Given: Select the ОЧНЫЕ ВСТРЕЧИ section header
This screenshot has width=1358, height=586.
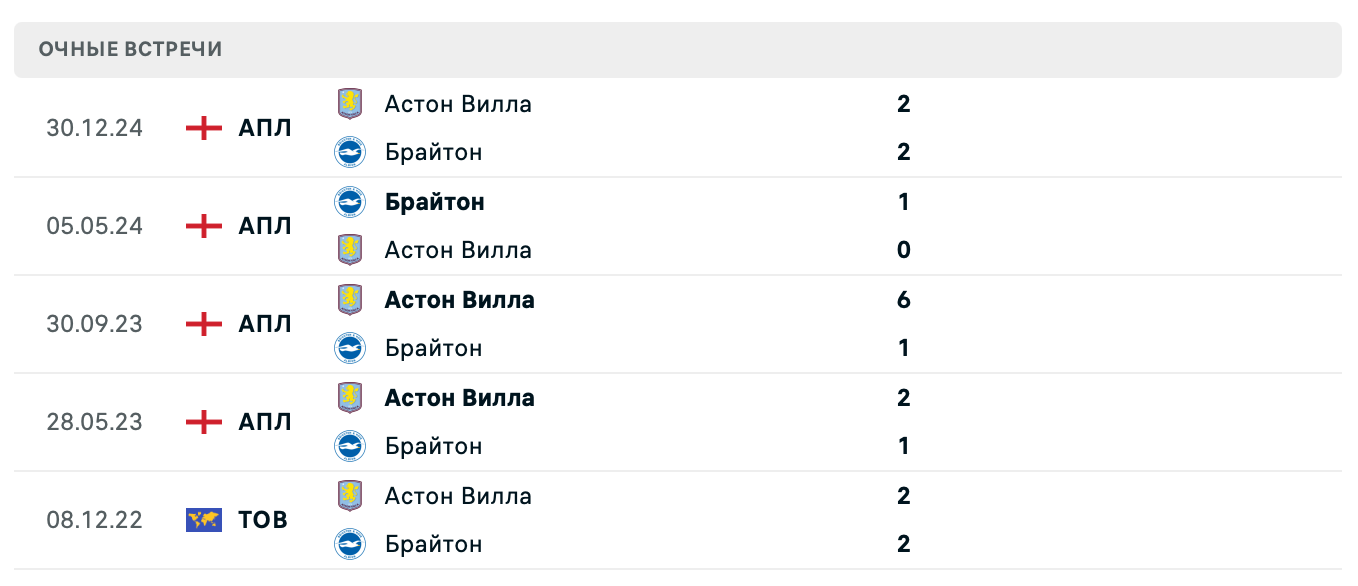Looking at the screenshot, I should (130, 48).
